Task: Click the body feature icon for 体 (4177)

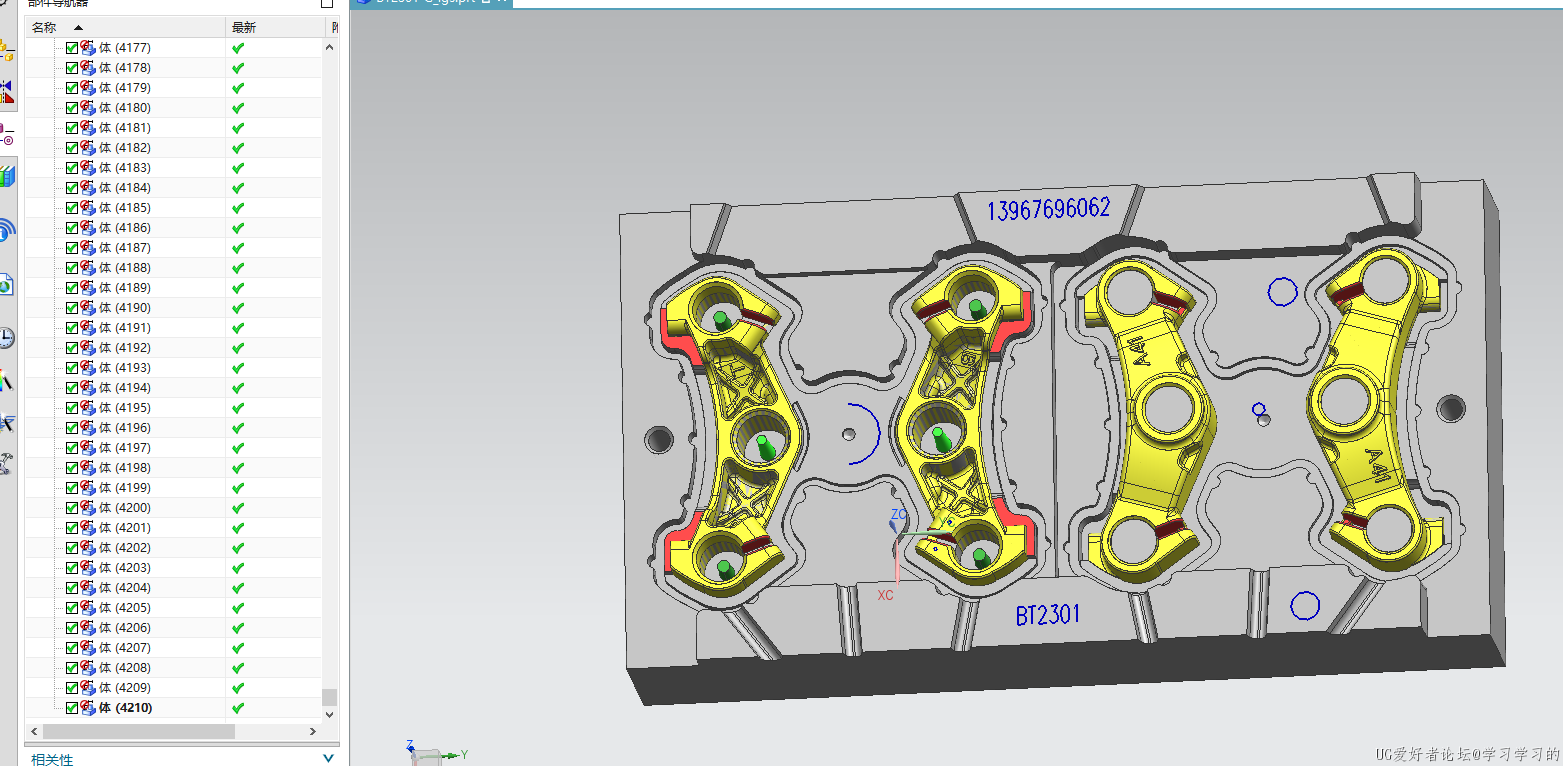Action: tap(88, 48)
